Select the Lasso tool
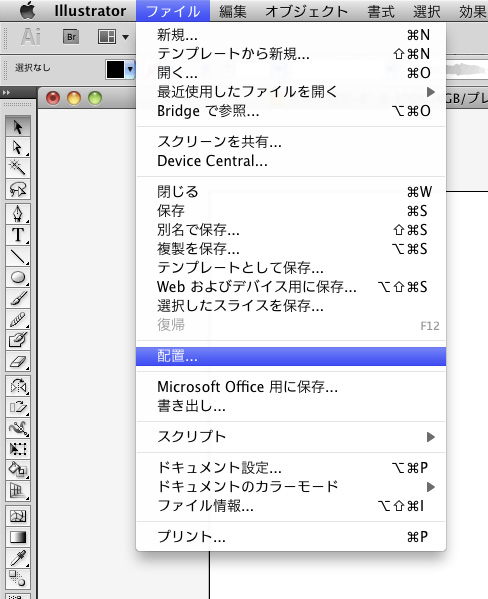This screenshot has width=488, height=599. pos(18,189)
